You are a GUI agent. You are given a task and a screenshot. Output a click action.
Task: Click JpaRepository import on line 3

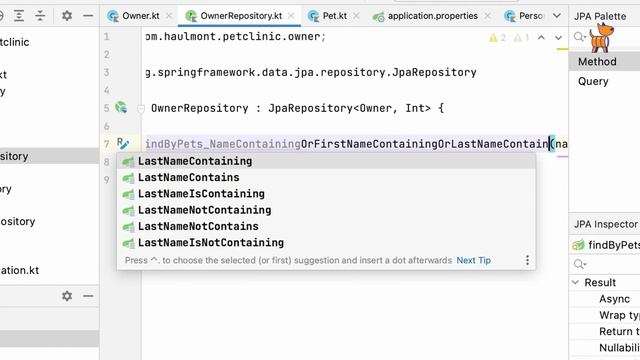click(x=434, y=73)
